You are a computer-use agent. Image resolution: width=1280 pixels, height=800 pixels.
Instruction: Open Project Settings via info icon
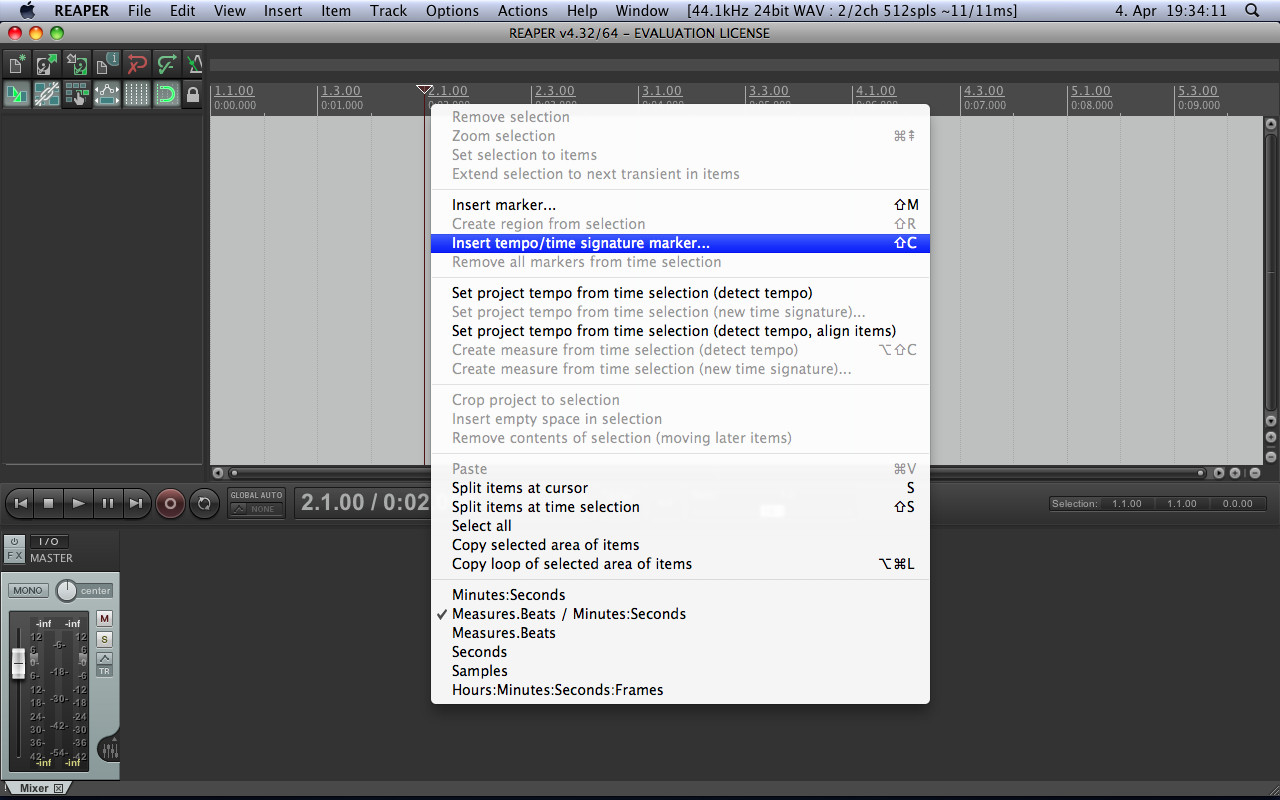pos(107,65)
